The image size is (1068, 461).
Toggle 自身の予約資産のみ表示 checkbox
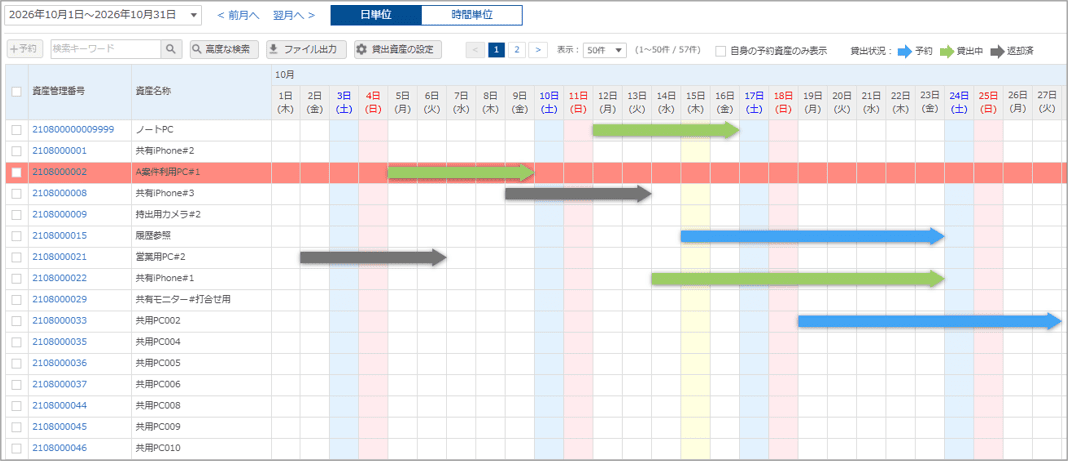click(x=721, y=50)
